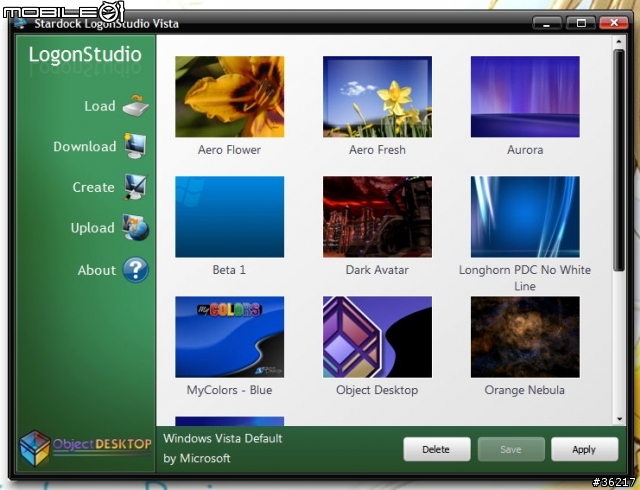
Task: Click the "Aero Flower" caption text
Action: coord(229,150)
